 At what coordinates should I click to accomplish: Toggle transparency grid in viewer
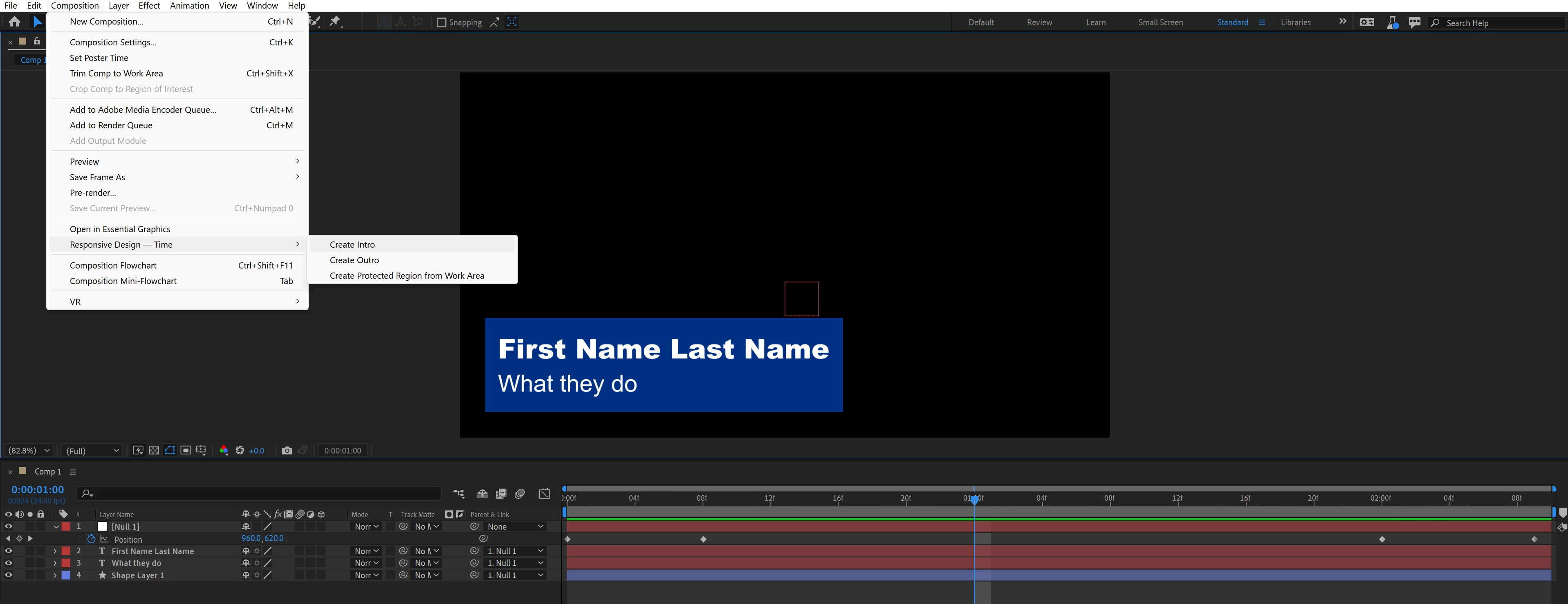click(154, 450)
